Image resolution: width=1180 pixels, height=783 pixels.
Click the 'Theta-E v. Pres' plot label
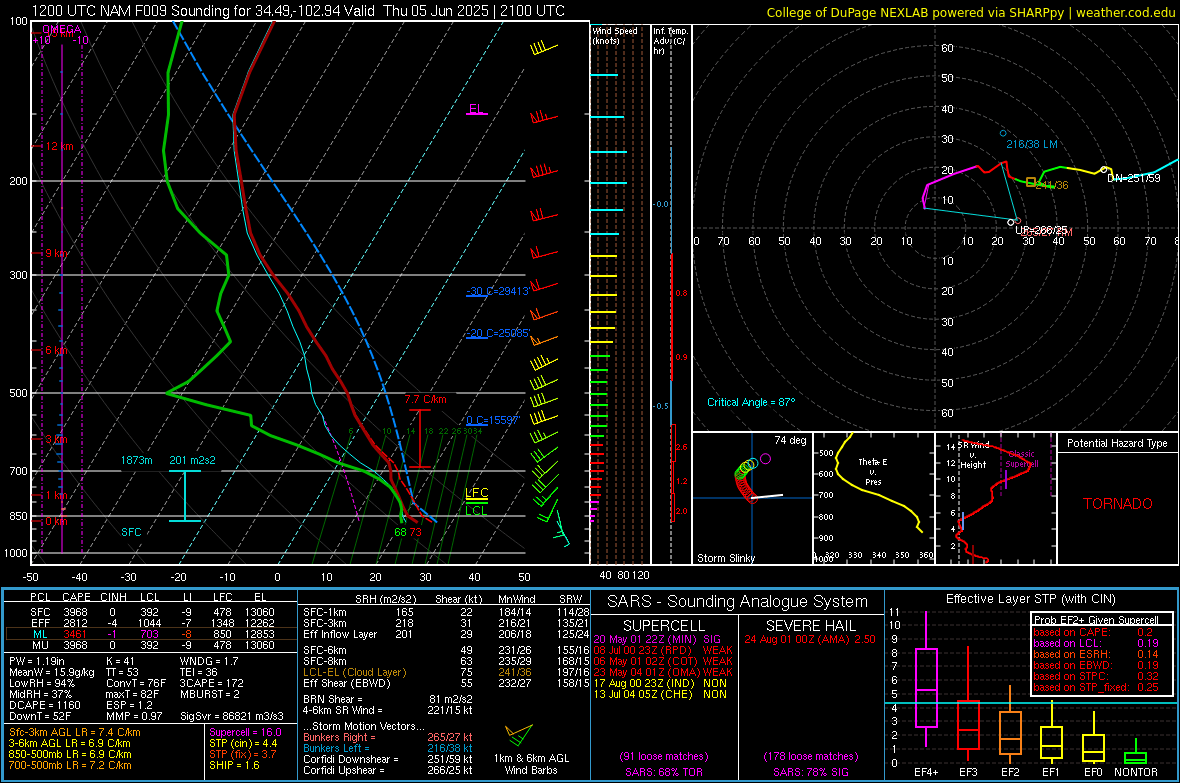pyautogui.click(x=873, y=471)
